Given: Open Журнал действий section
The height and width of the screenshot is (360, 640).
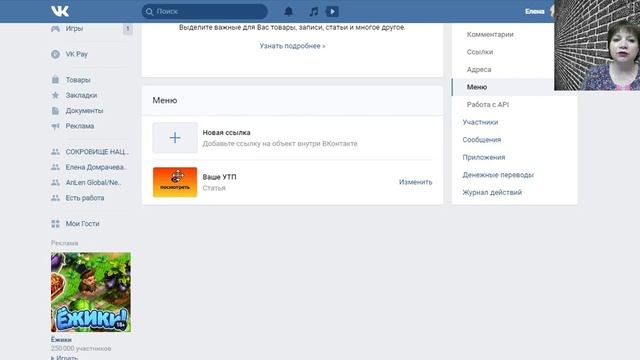Looking at the screenshot, I should [492, 193].
